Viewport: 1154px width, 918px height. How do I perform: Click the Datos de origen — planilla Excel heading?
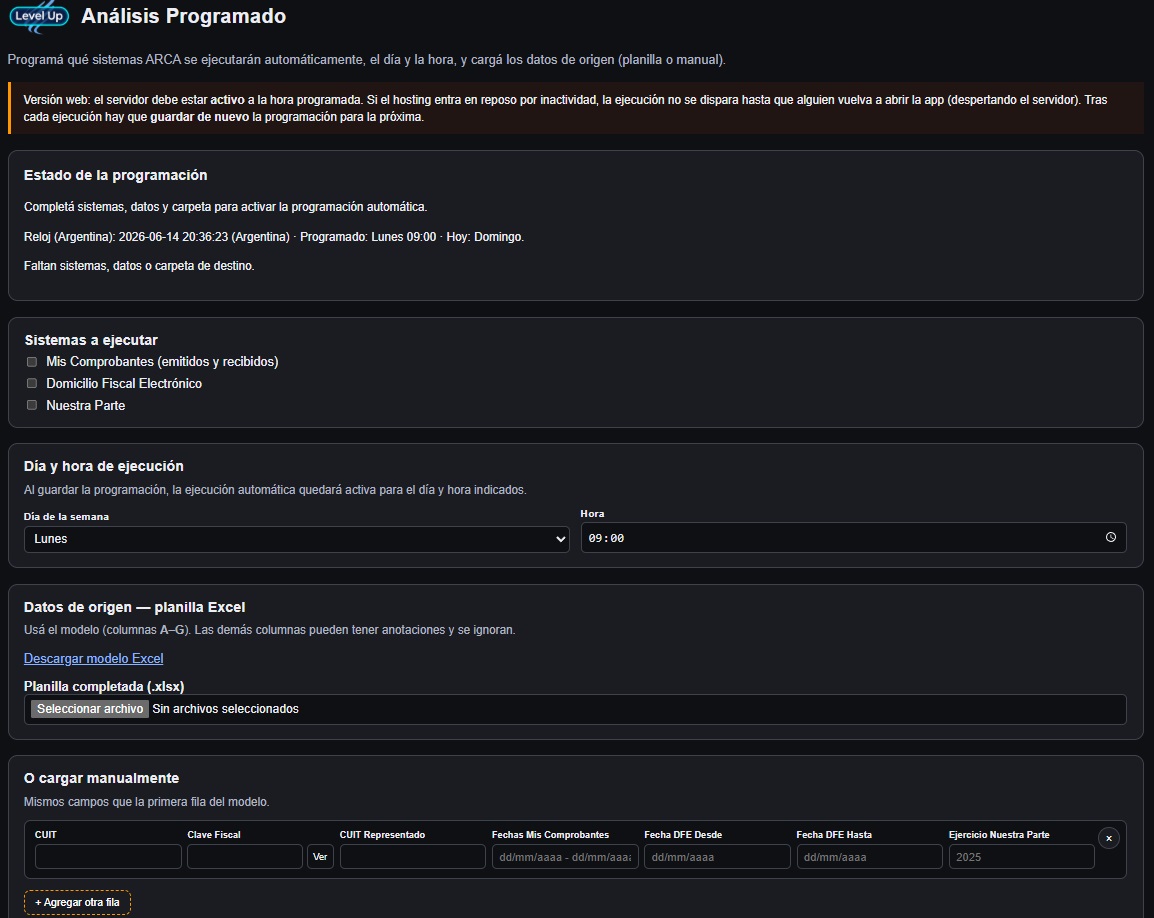(x=135, y=607)
